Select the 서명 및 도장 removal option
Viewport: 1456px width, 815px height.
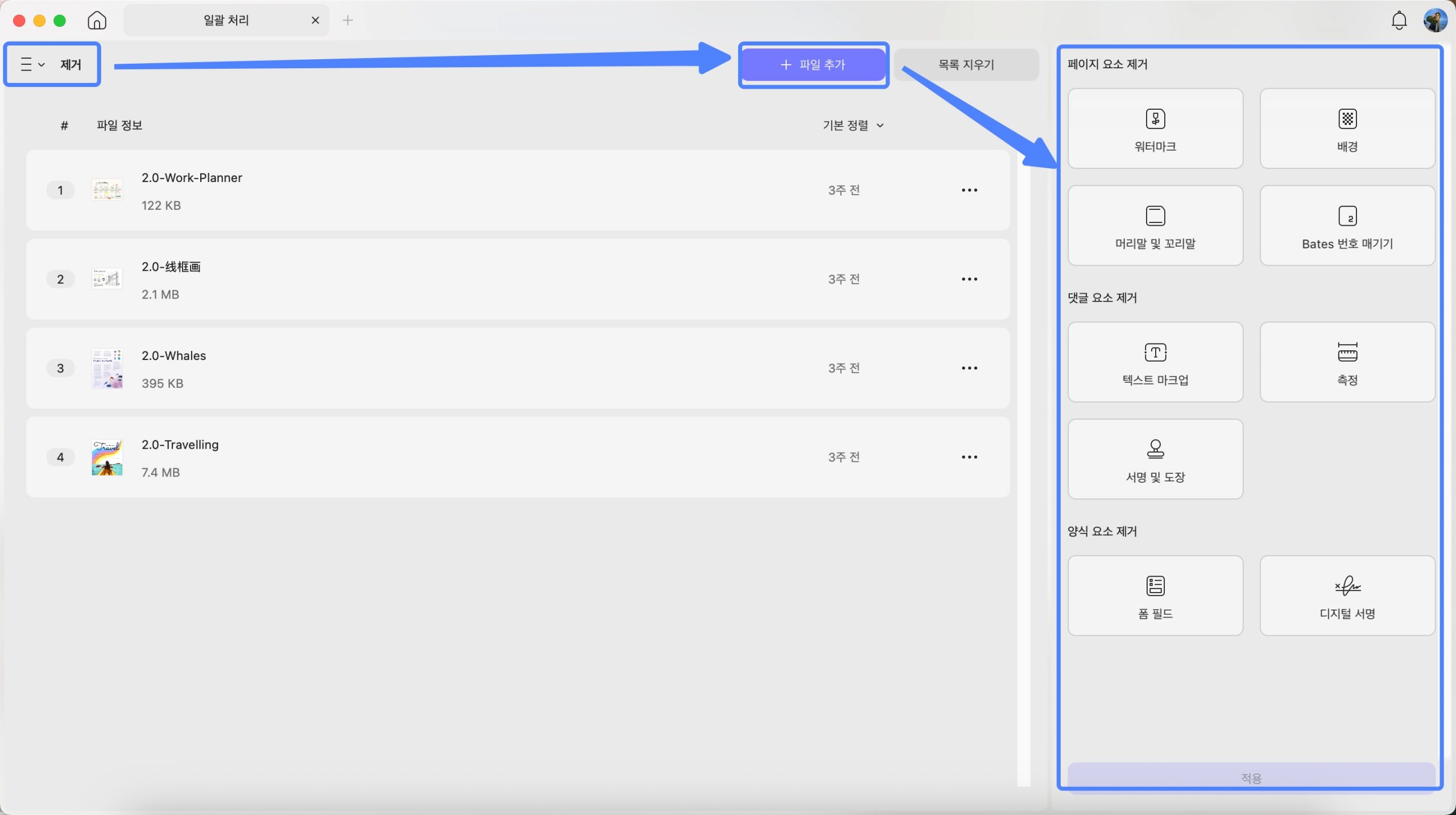click(x=1155, y=460)
